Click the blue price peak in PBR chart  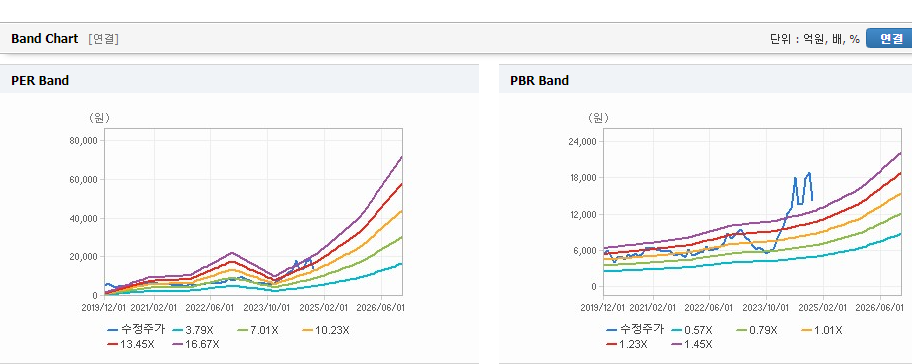coord(808,173)
